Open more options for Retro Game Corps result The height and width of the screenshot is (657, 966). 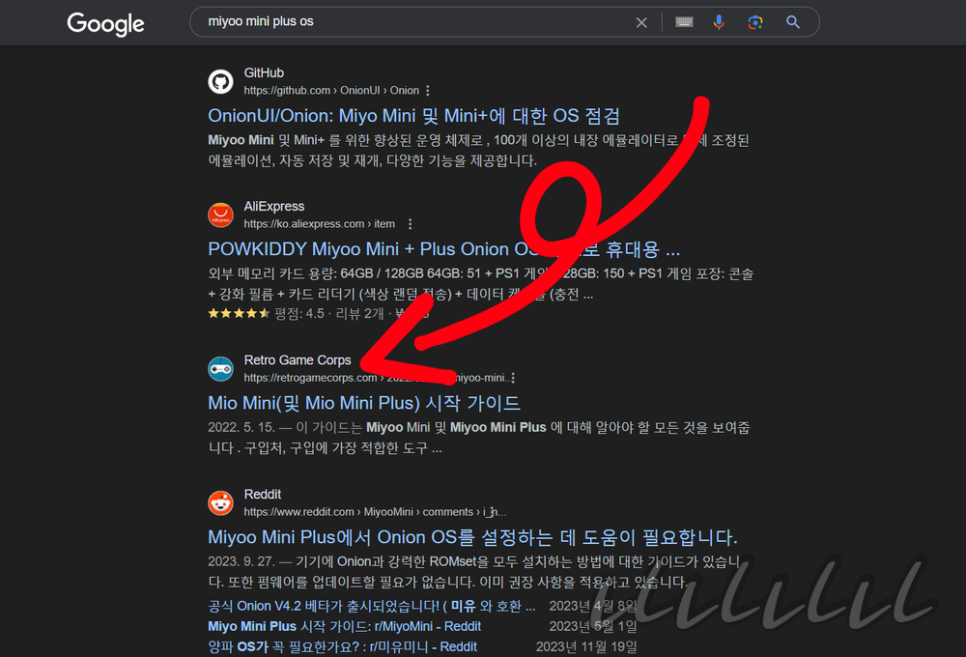pos(513,378)
